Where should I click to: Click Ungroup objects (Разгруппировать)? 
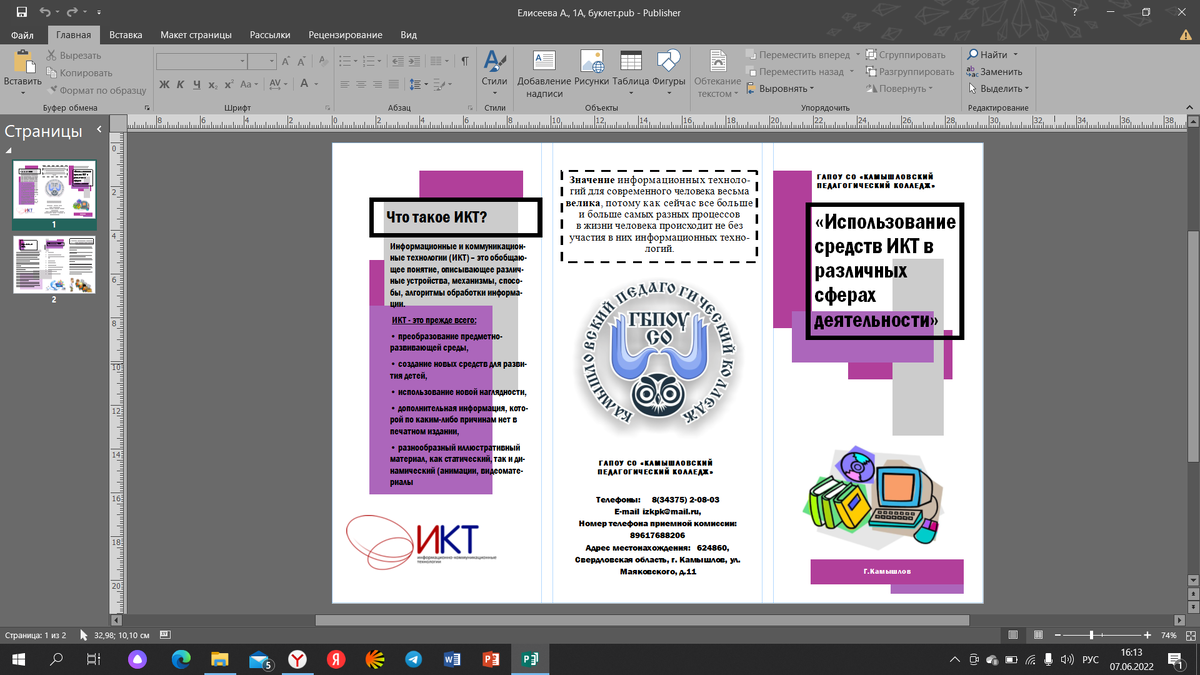coord(909,72)
